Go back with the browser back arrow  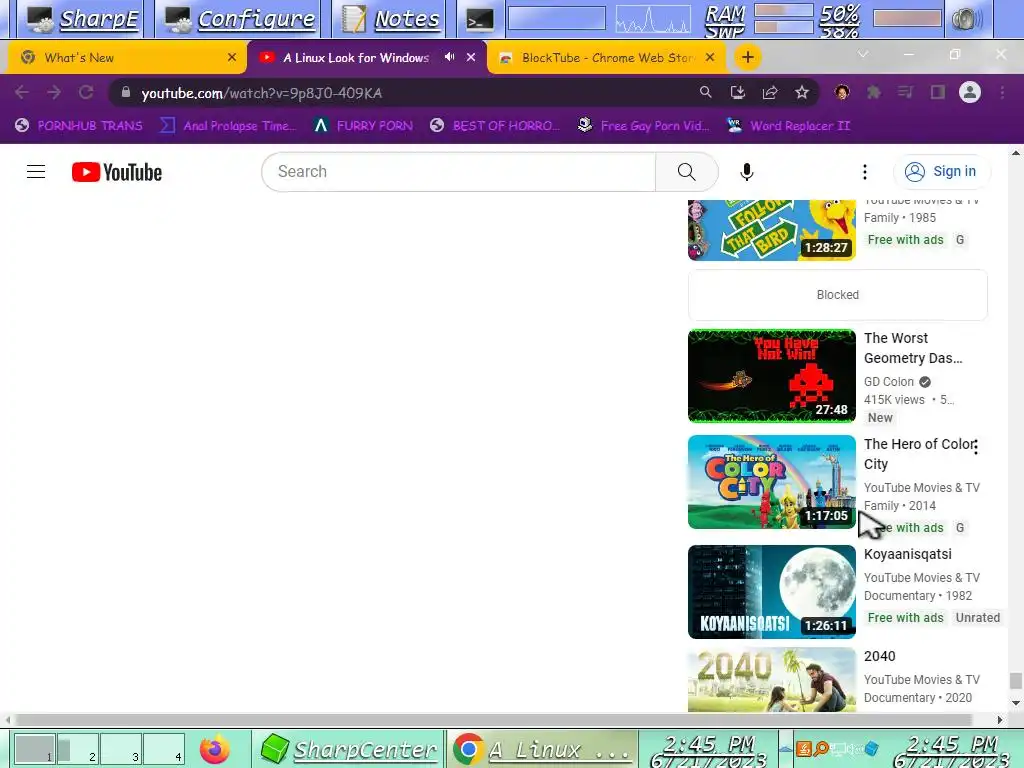[x=22, y=93]
